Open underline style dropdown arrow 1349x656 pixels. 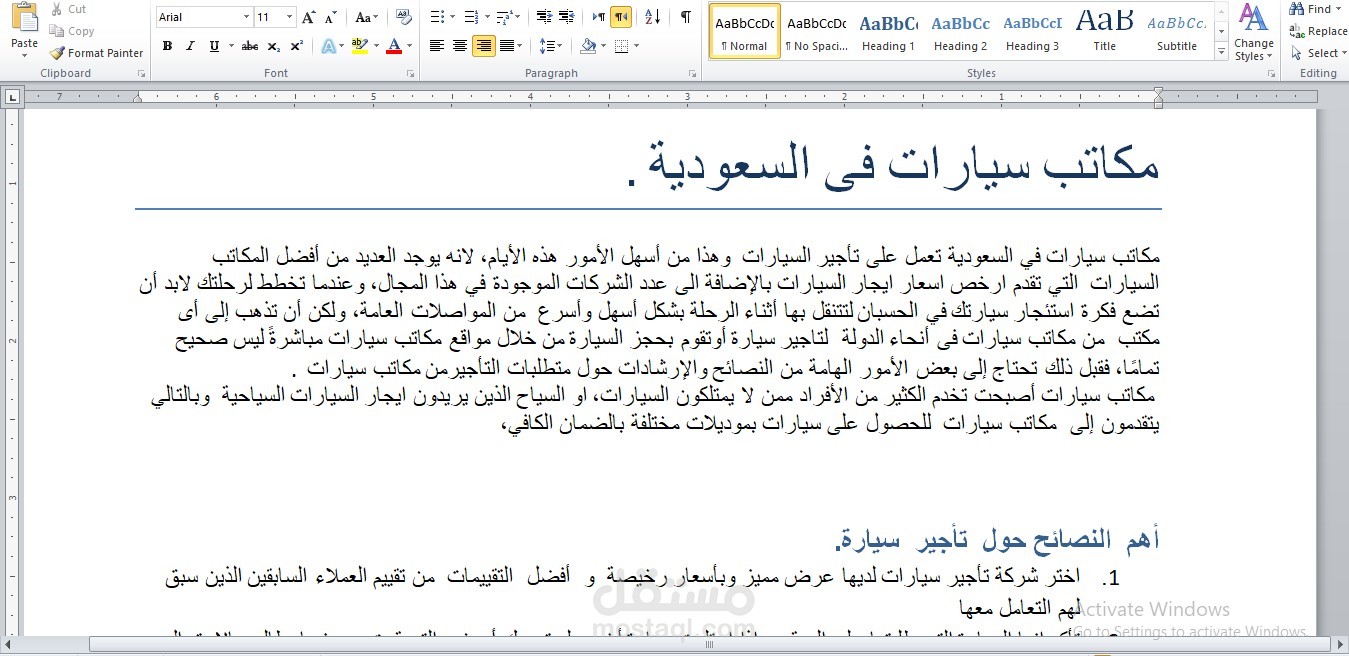point(229,46)
